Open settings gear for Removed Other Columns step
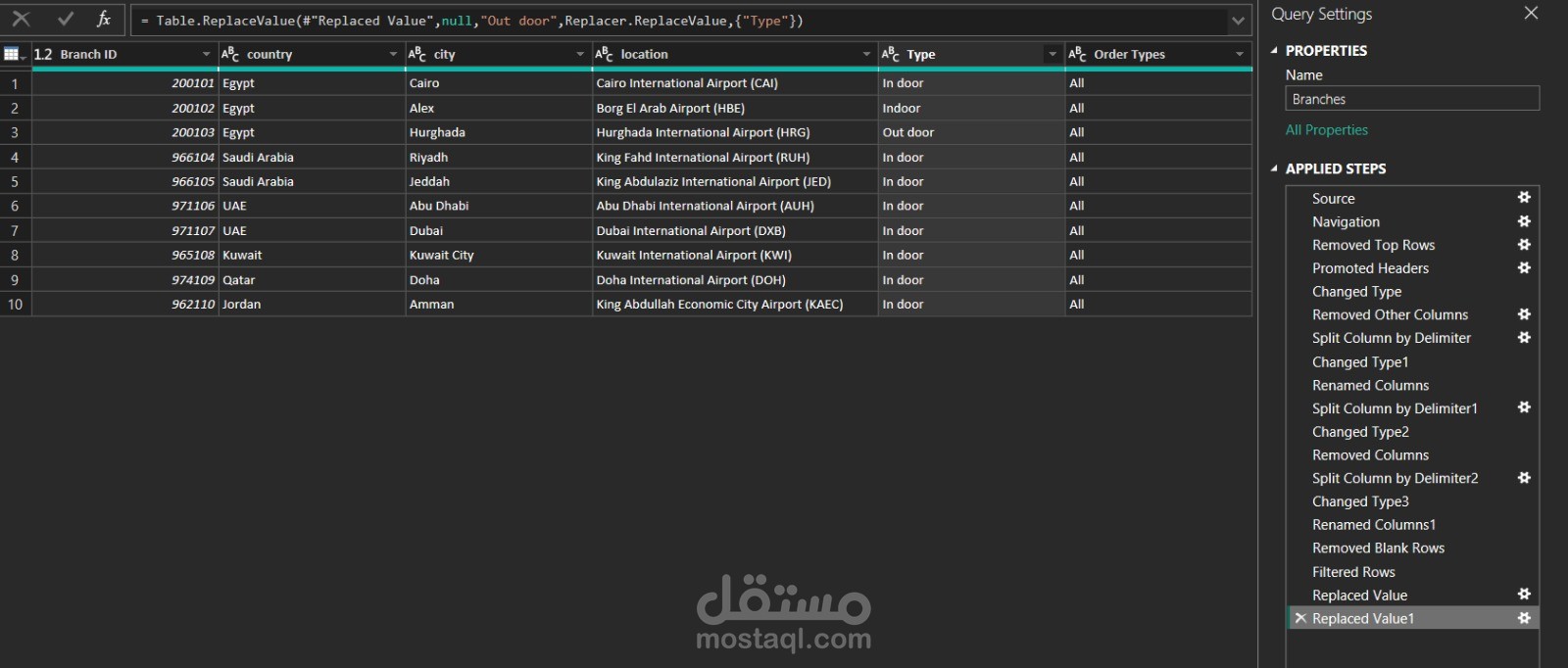The width and height of the screenshot is (1568, 668). click(1524, 314)
